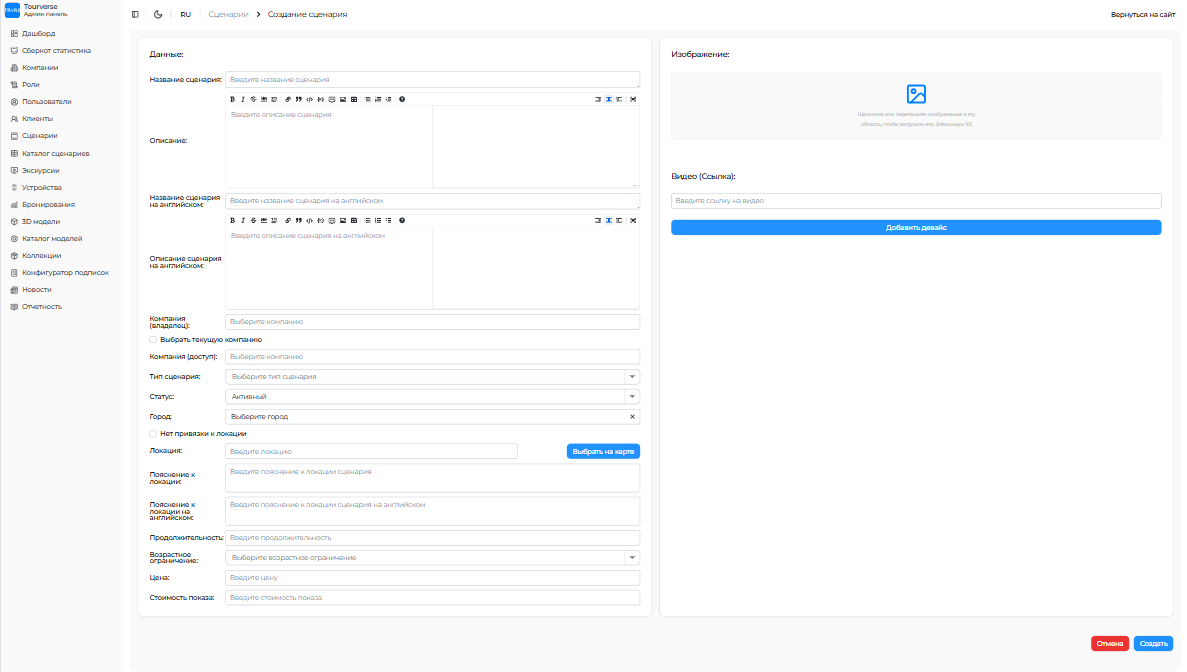Image resolution: width=1187 pixels, height=672 pixels.
Task: Click the italic icon in the Описание editor
Action: [x=242, y=99]
